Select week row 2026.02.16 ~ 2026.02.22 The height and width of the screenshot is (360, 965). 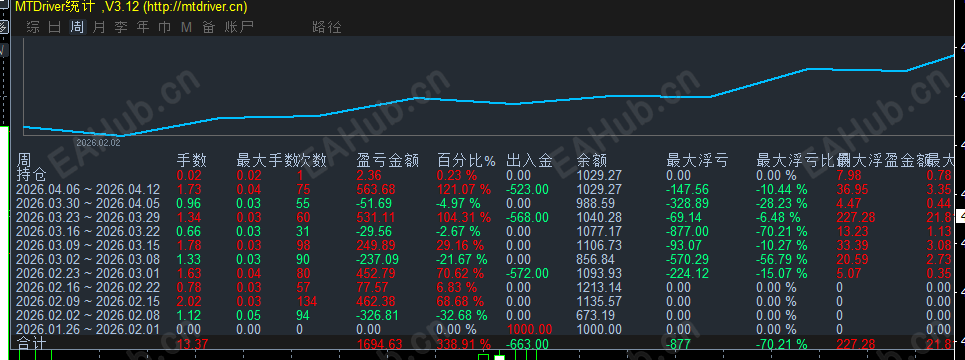click(x=88, y=287)
